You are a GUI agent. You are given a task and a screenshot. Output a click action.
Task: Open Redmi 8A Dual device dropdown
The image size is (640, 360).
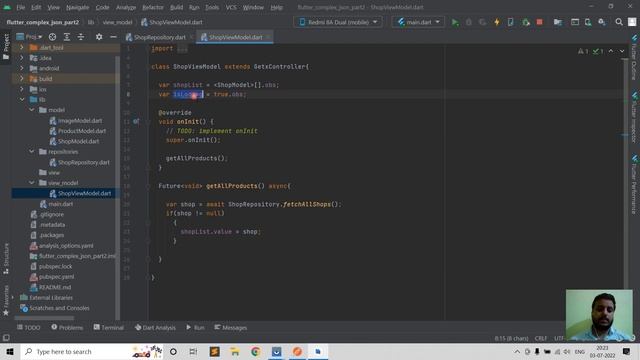coord(338,22)
